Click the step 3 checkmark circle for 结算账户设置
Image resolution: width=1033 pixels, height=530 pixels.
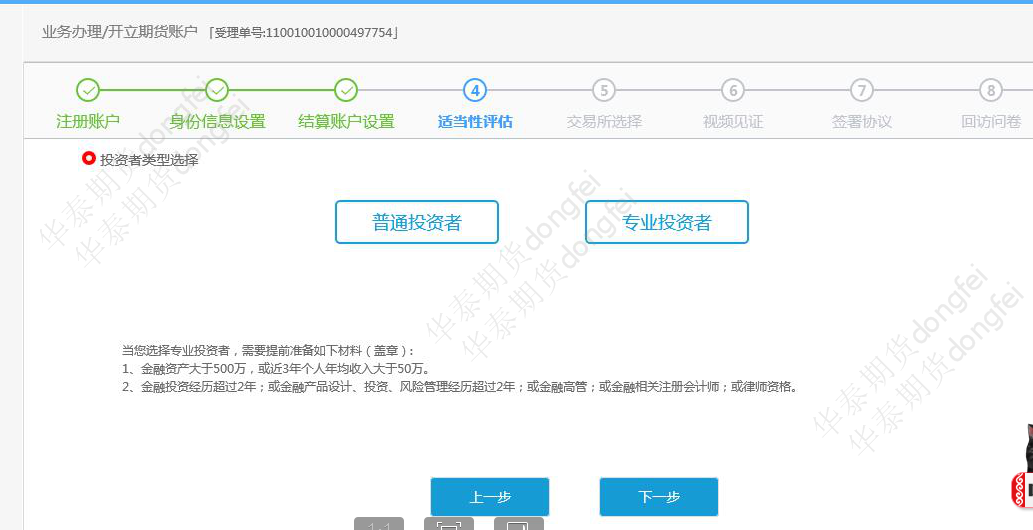click(346, 90)
